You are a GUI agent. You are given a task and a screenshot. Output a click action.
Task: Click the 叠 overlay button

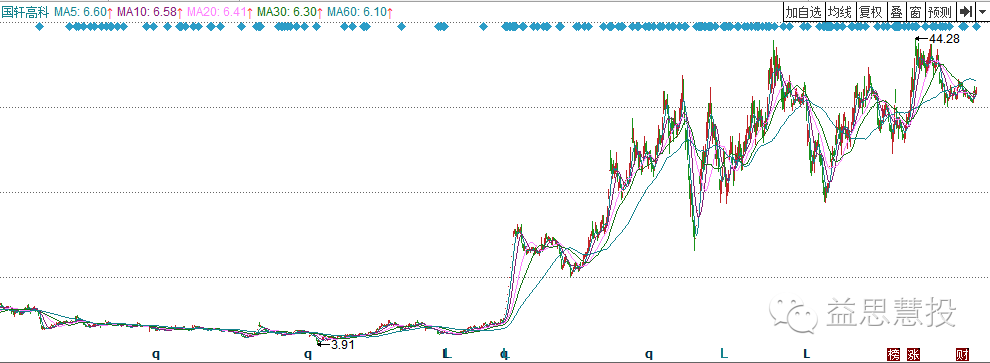pos(897,11)
